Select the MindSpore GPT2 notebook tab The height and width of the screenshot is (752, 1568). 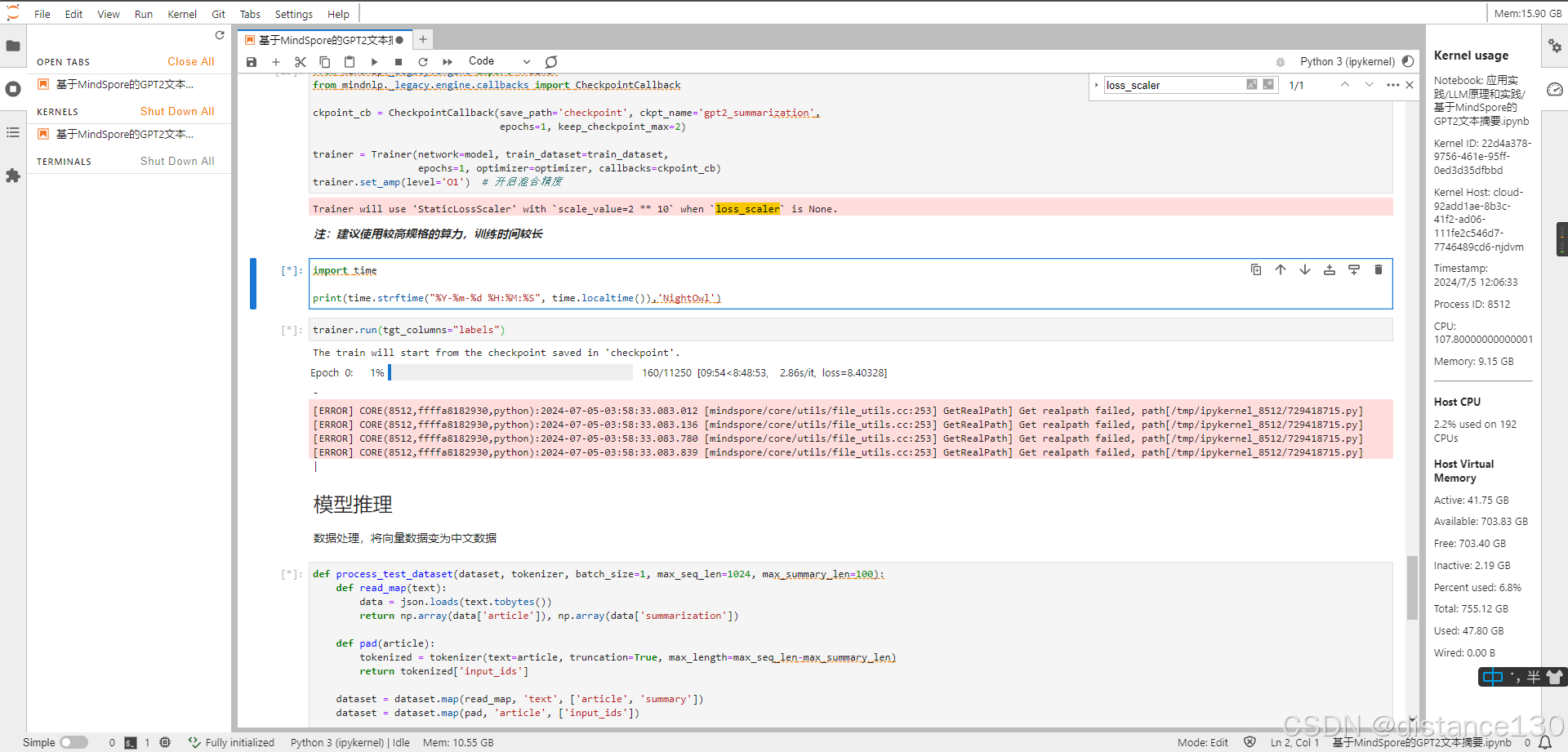coord(325,39)
